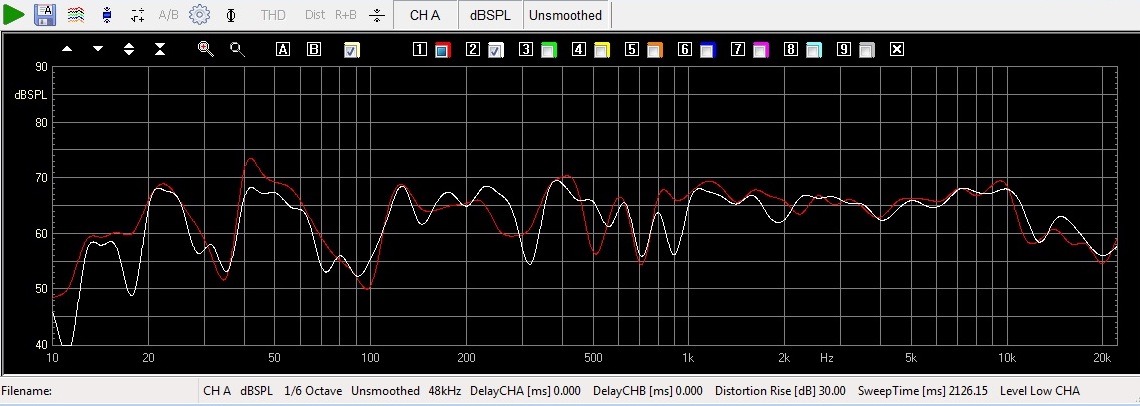Enable the gray overlay 9 checkbox
The width and height of the screenshot is (1140, 406).
[867, 49]
